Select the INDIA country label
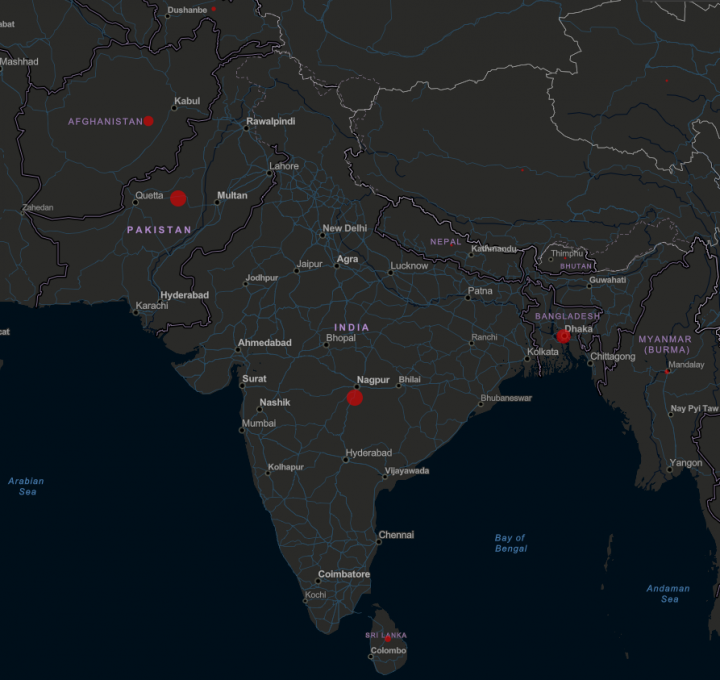720x680 pixels. click(x=351, y=328)
